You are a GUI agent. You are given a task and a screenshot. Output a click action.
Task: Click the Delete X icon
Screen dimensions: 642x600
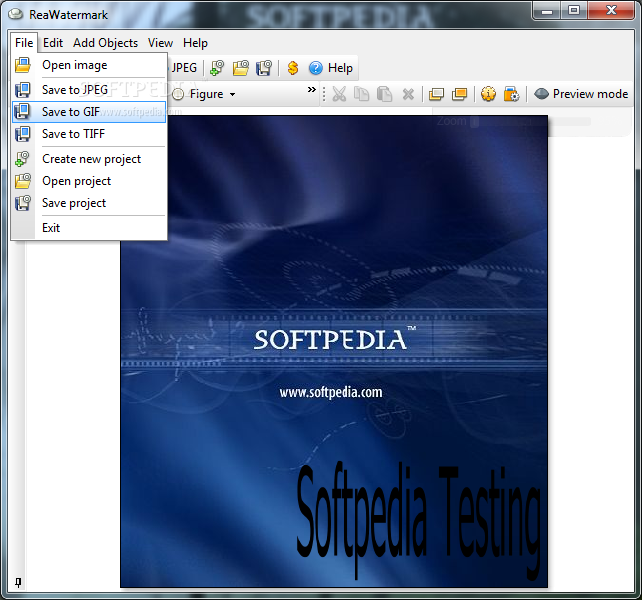(408, 94)
